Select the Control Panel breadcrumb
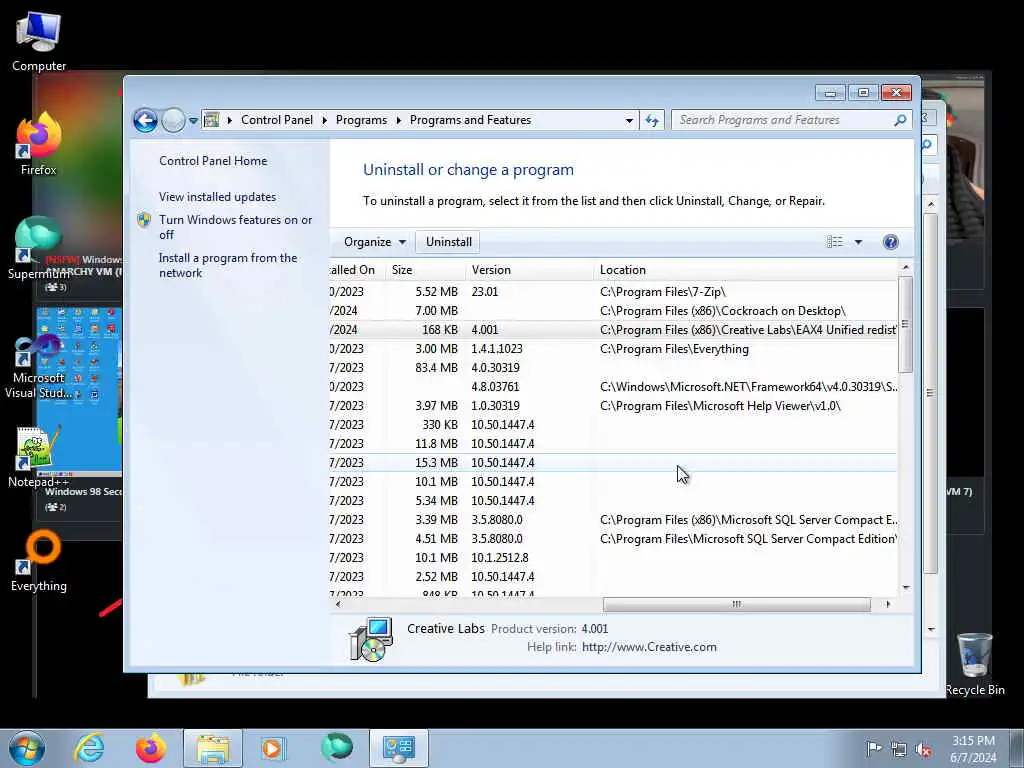 pyautogui.click(x=277, y=120)
